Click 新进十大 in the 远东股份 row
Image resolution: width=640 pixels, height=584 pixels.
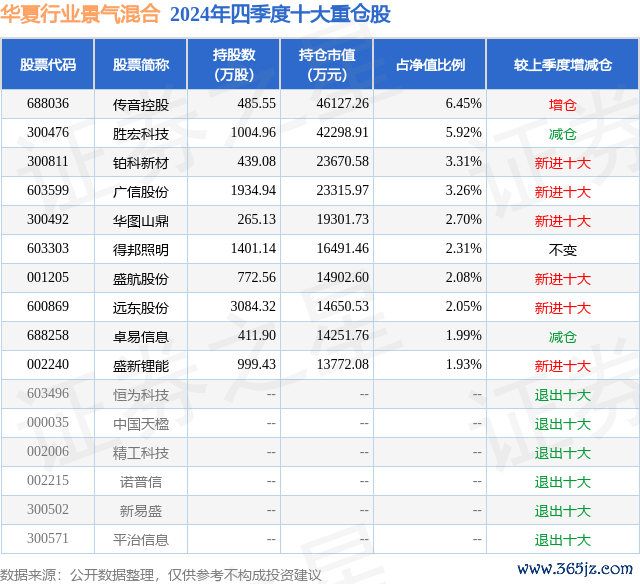pos(563,308)
